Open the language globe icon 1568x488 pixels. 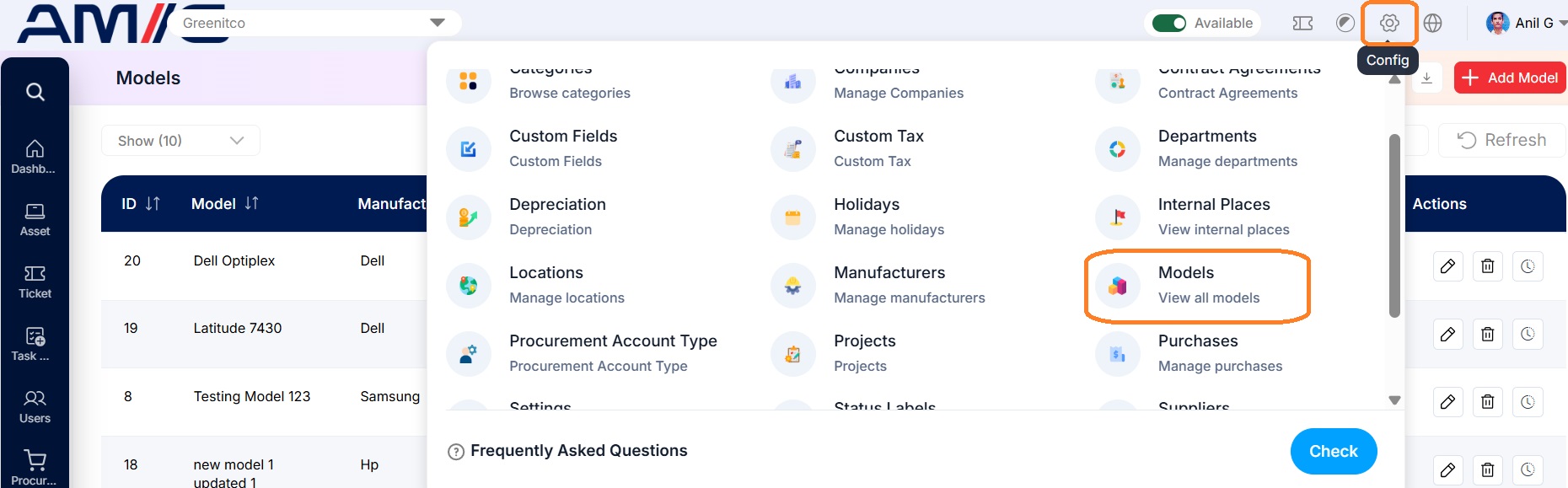pyautogui.click(x=1432, y=24)
